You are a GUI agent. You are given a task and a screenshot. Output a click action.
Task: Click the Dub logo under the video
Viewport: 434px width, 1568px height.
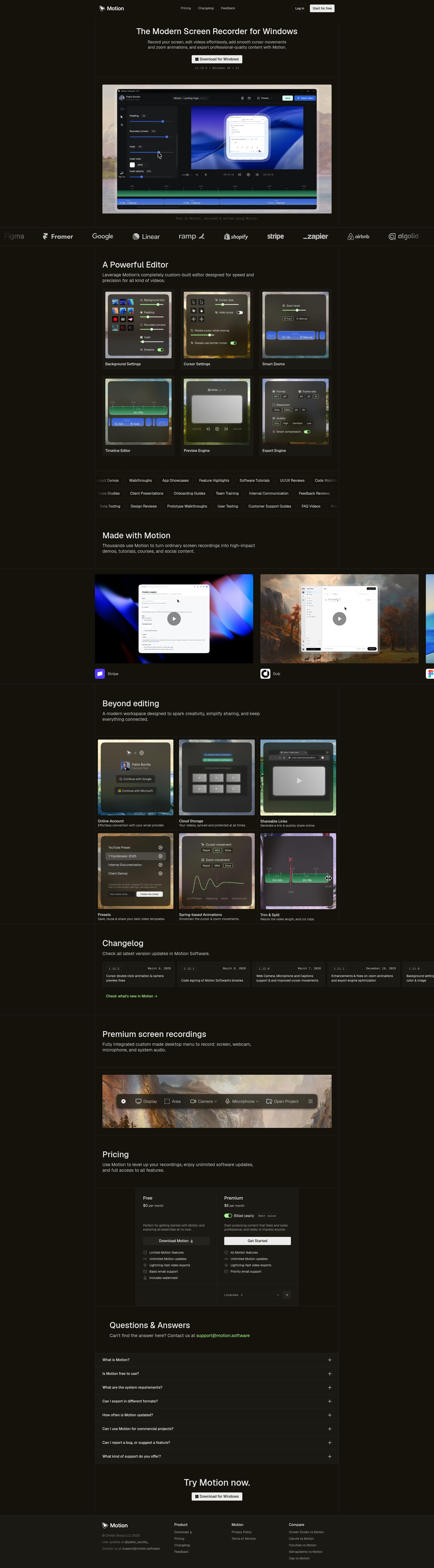tap(265, 673)
